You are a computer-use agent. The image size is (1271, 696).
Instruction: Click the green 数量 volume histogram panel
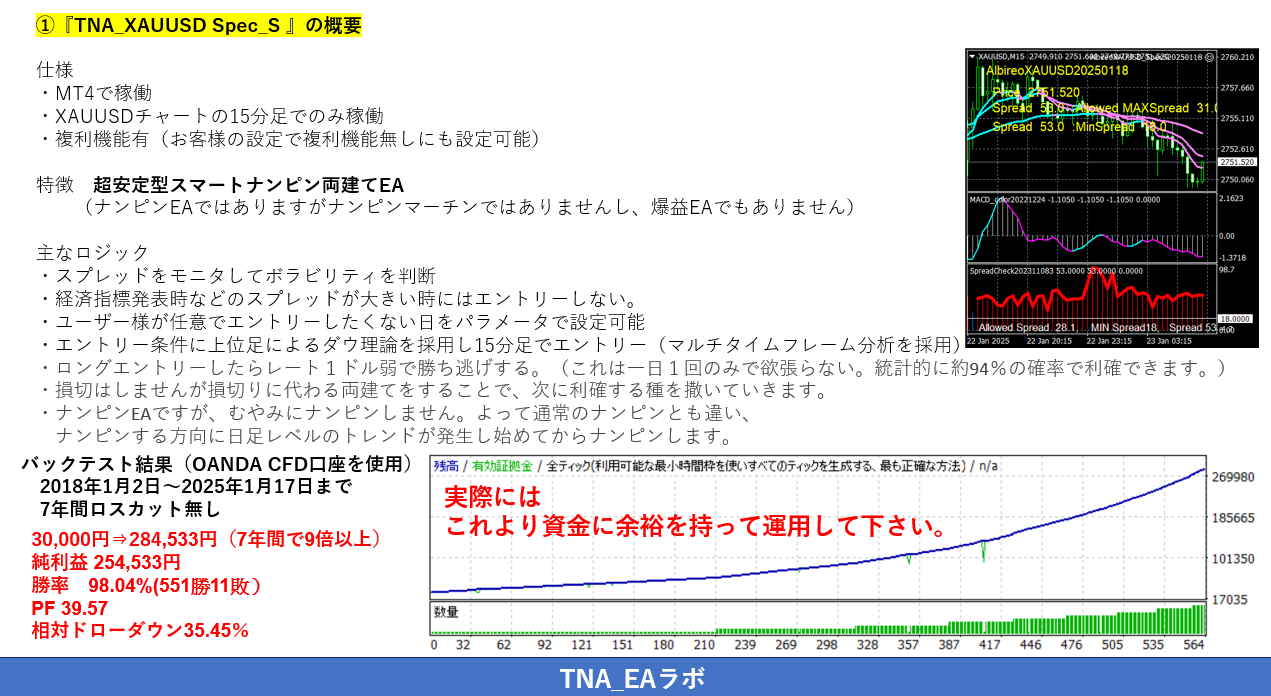[x=820, y=620]
